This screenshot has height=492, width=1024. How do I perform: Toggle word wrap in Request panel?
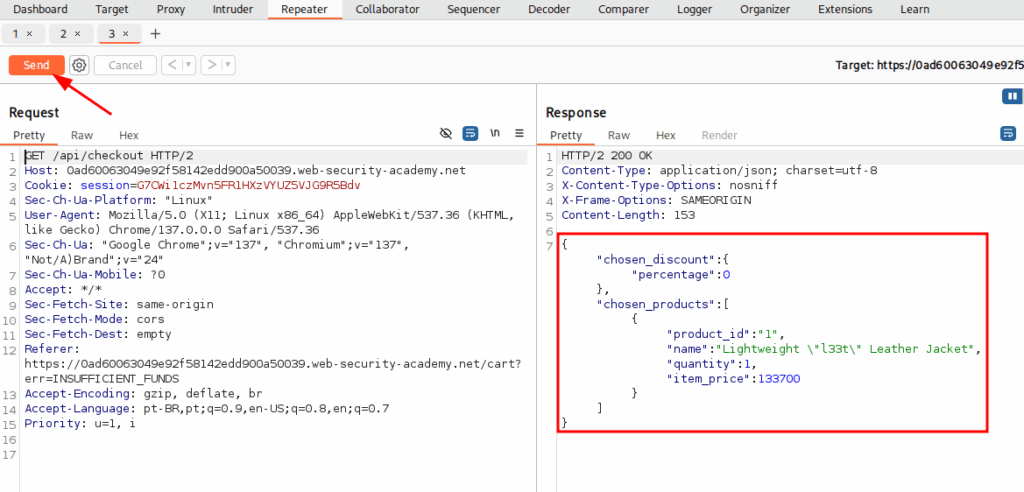470,134
